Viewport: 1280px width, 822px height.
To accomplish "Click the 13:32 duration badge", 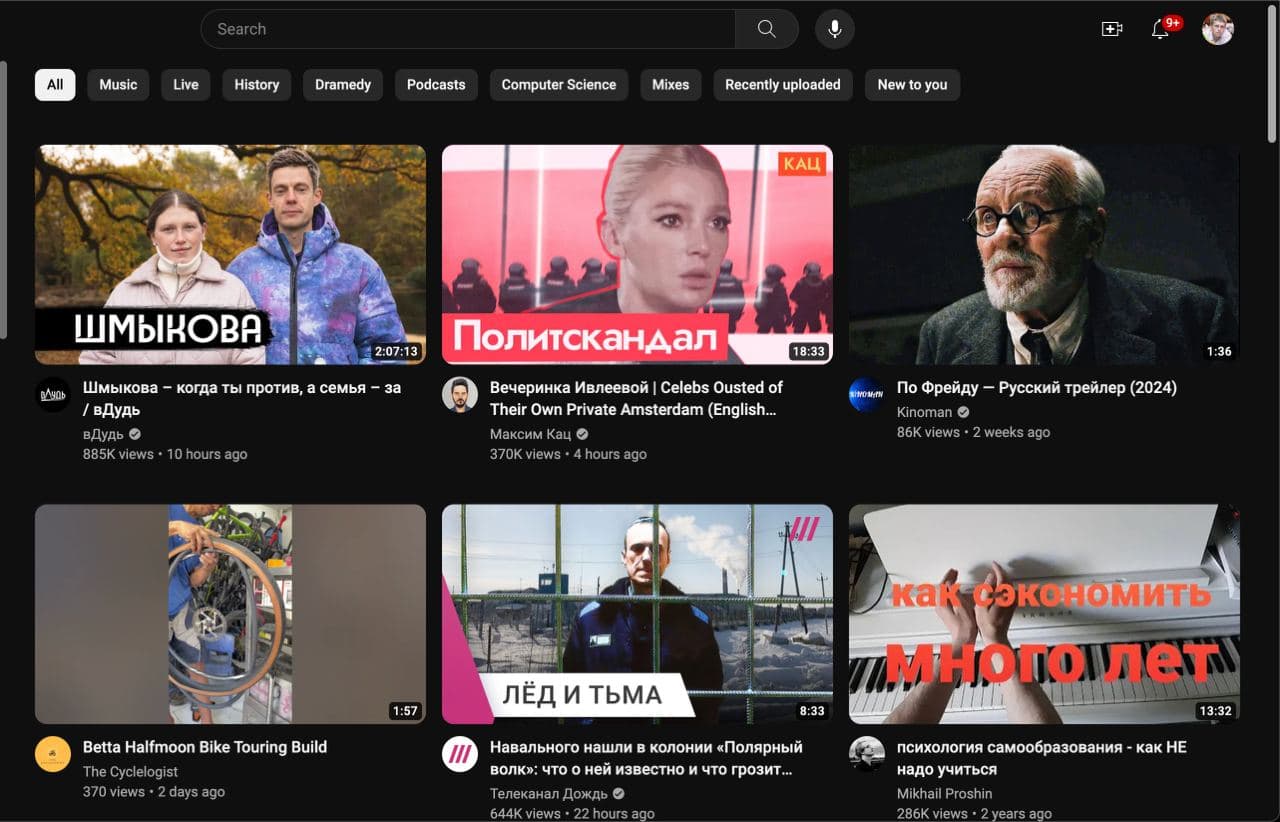I will click(1215, 711).
